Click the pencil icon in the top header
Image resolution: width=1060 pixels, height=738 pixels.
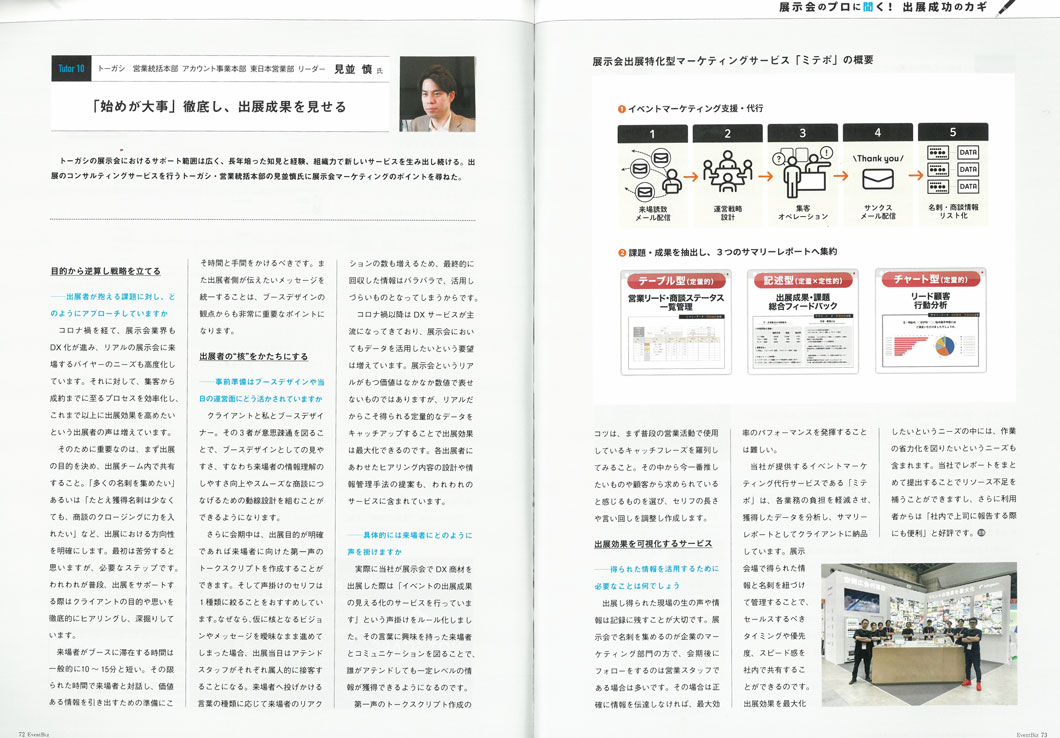(1006, 7)
